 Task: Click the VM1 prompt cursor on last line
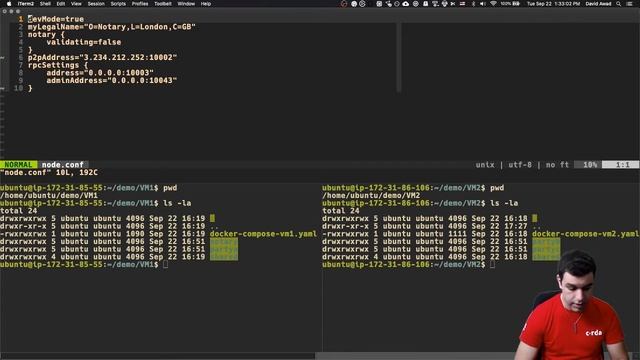[x=165, y=264]
